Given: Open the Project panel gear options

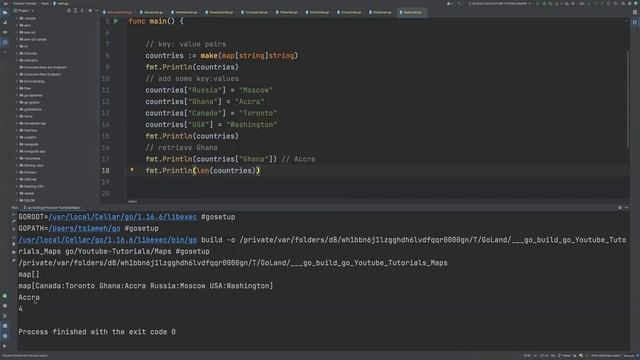Looking at the screenshot, I should (90, 11).
